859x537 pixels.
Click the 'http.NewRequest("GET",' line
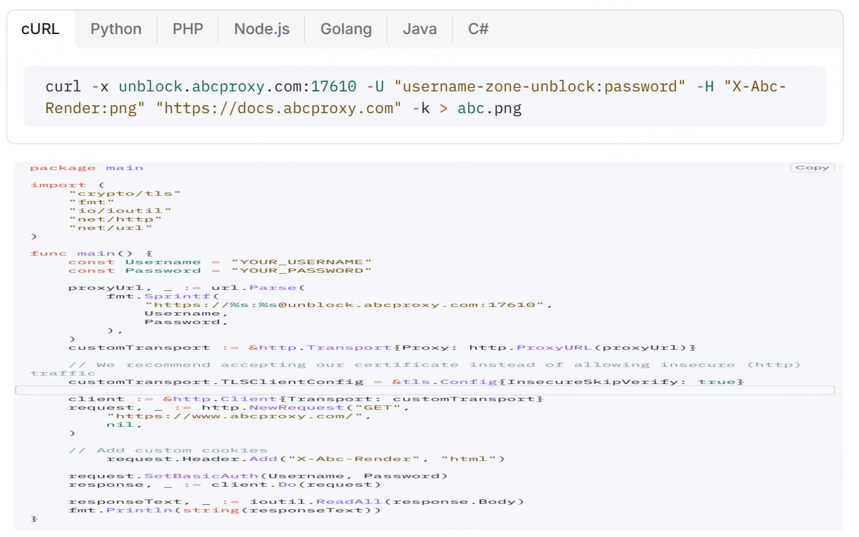pos(238,408)
